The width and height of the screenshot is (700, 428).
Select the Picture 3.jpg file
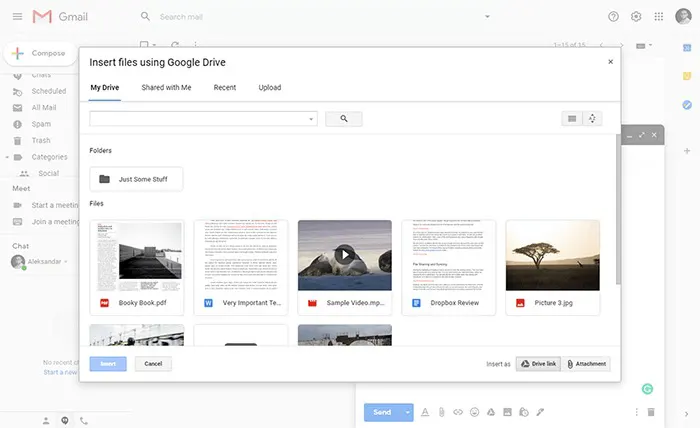[553, 267]
